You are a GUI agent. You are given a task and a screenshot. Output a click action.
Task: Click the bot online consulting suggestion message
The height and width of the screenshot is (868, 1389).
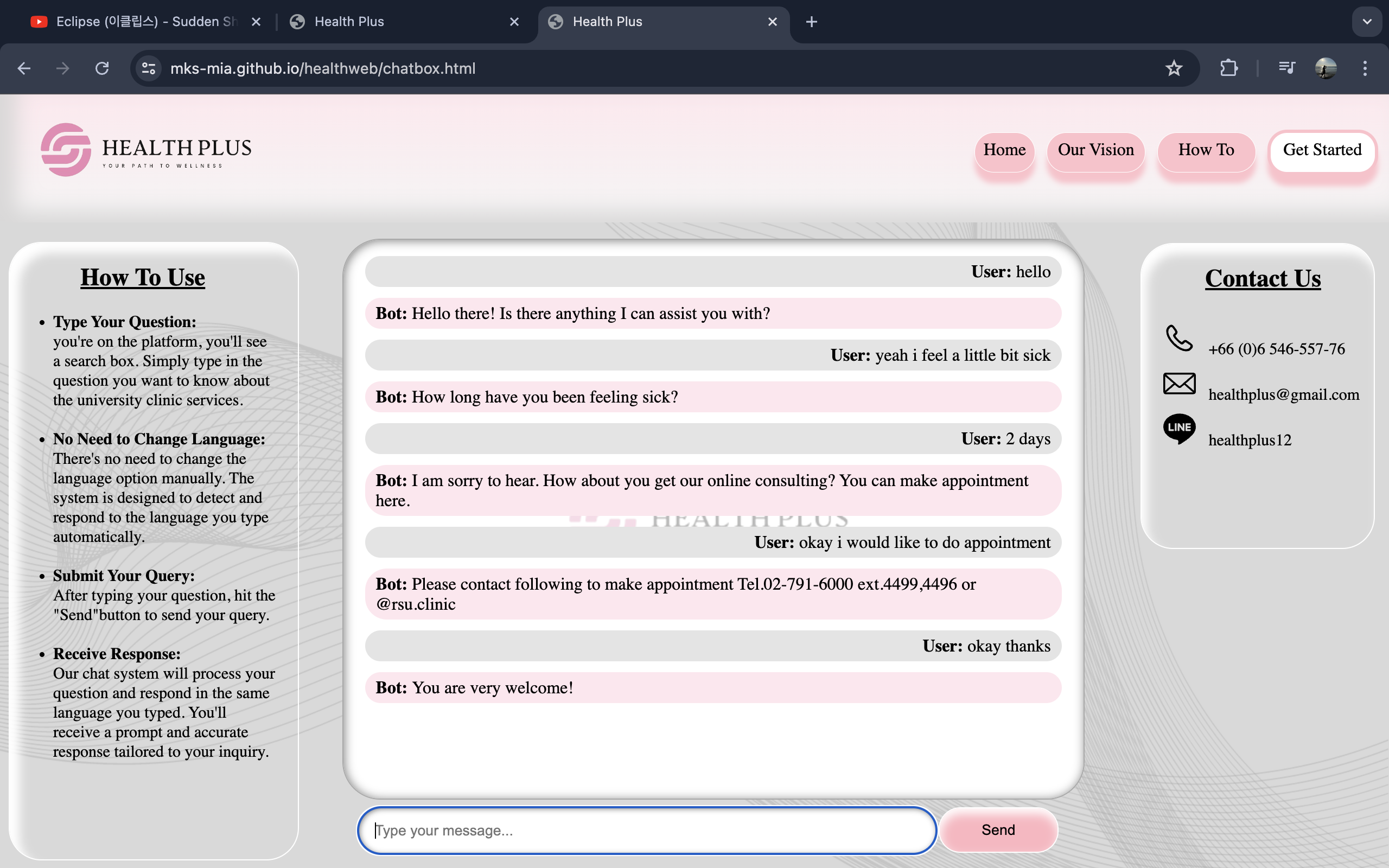point(713,491)
